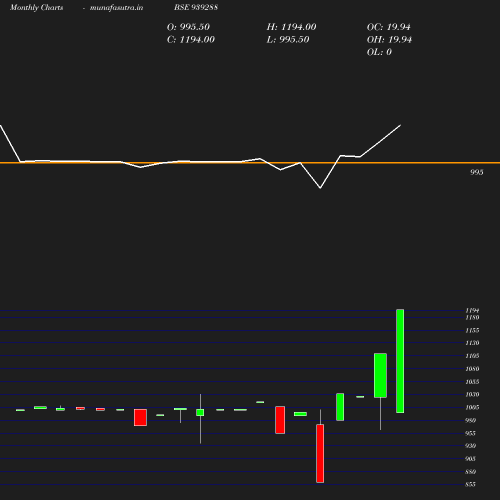Click the 930 price axis label
Image resolution: width=500 pixels, height=500 pixels.
tap(470, 446)
